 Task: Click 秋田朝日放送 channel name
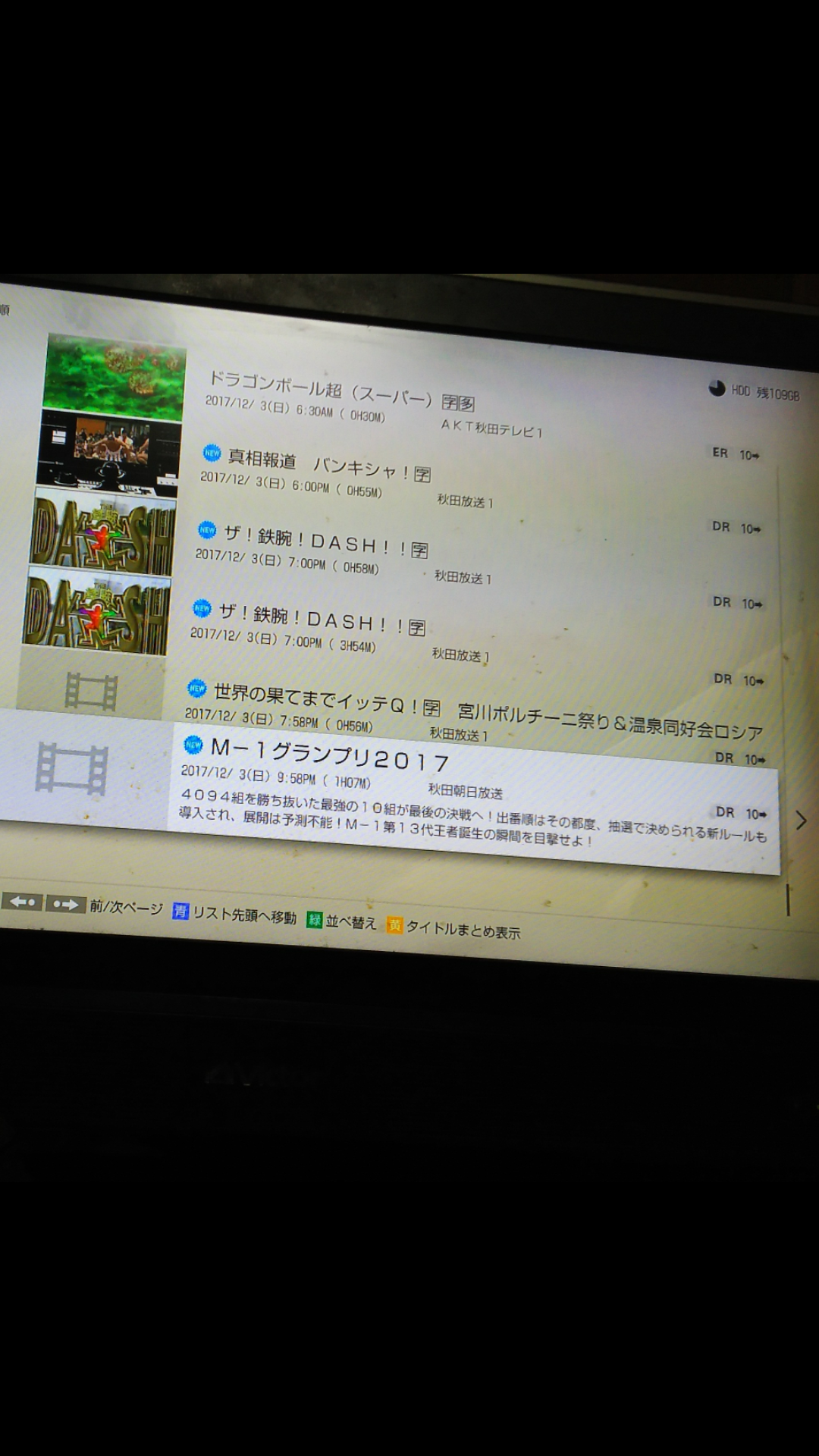(x=465, y=791)
